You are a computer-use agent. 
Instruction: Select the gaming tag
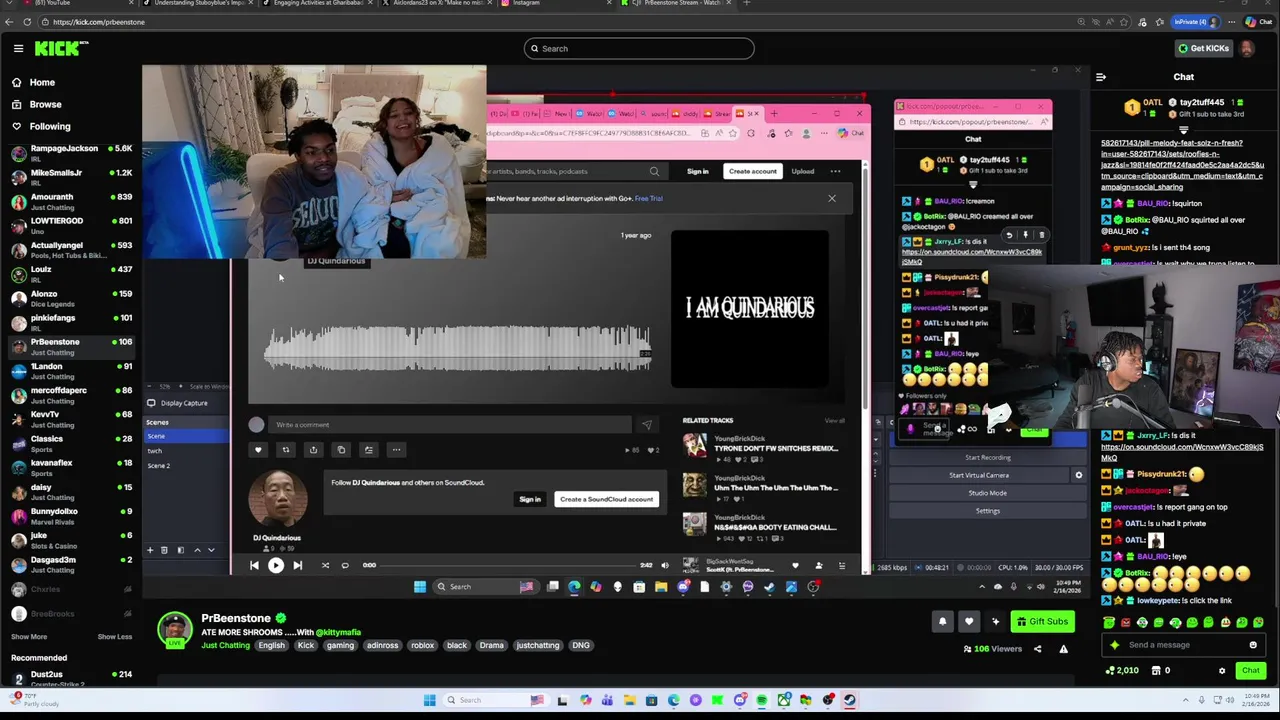click(x=340, y=646)
